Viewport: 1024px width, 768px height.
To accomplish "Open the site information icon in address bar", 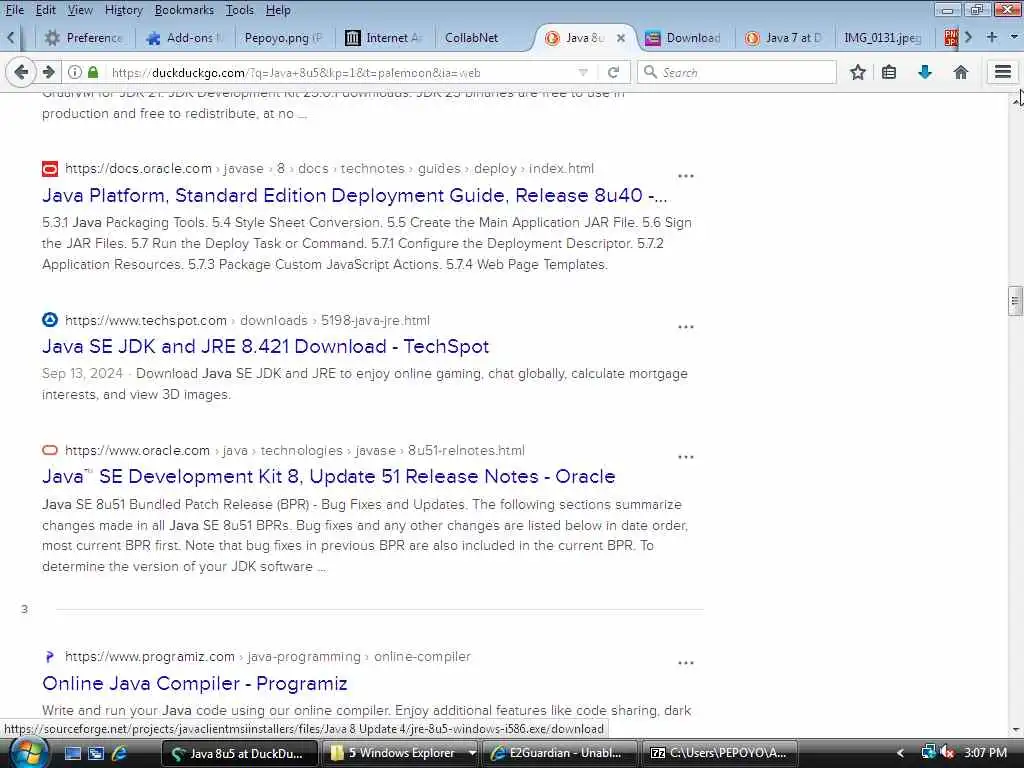I will point(75,72).
